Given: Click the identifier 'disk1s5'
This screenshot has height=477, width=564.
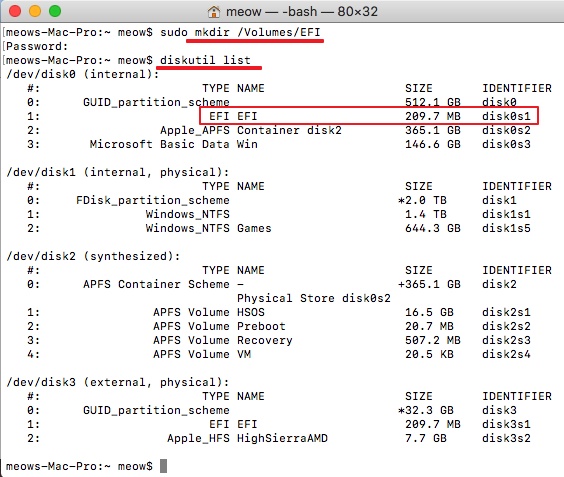Looking at the screenshot, I should [506, 228].
